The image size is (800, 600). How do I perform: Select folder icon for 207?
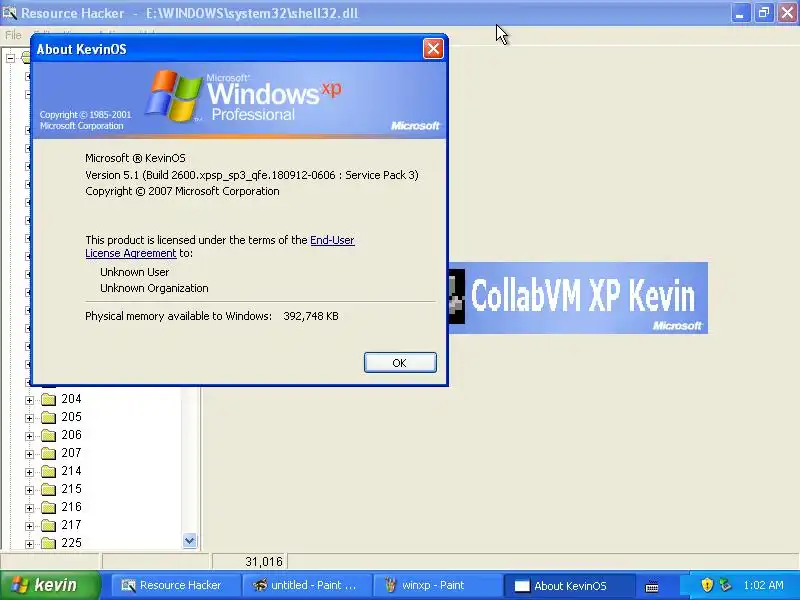(48, 453)
